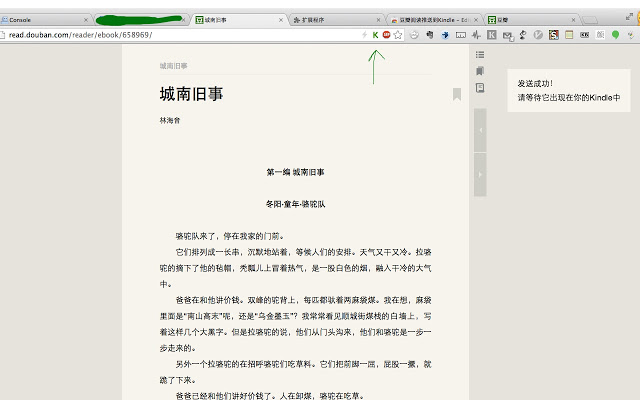
Task: Close the 扩展程序 tab
Action: tap(378, 20)
